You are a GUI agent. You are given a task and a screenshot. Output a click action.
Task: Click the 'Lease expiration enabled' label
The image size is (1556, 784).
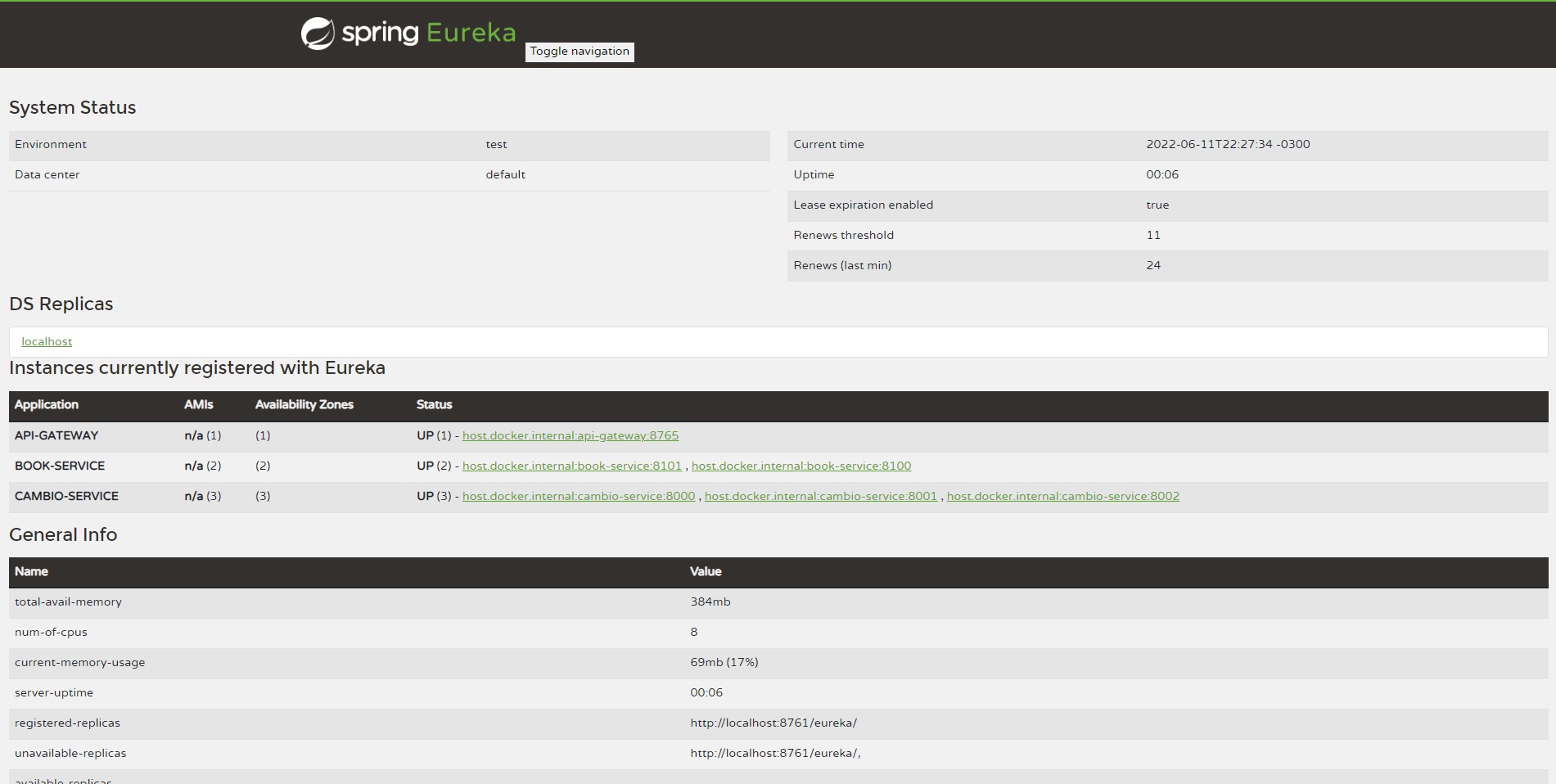click(x=864, y=205)
